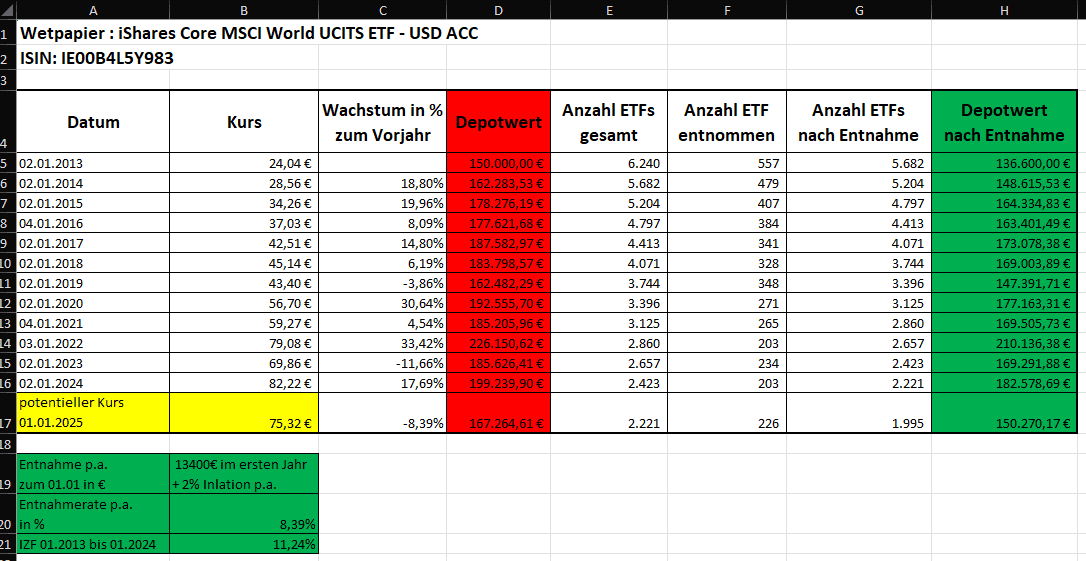Click the '13400€ im ersten Jahr' cell
1086x561 pixels.
pos(244,474)
